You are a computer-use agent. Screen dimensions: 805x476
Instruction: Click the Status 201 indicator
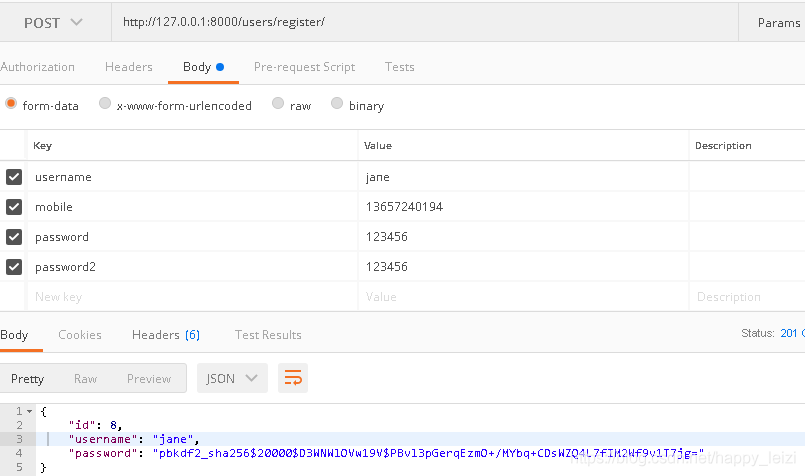773,333
